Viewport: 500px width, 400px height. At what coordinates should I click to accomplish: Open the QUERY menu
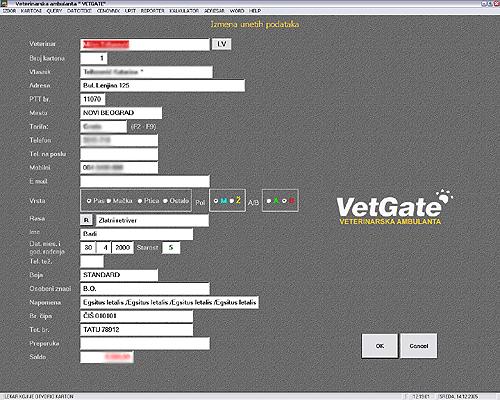54,11
